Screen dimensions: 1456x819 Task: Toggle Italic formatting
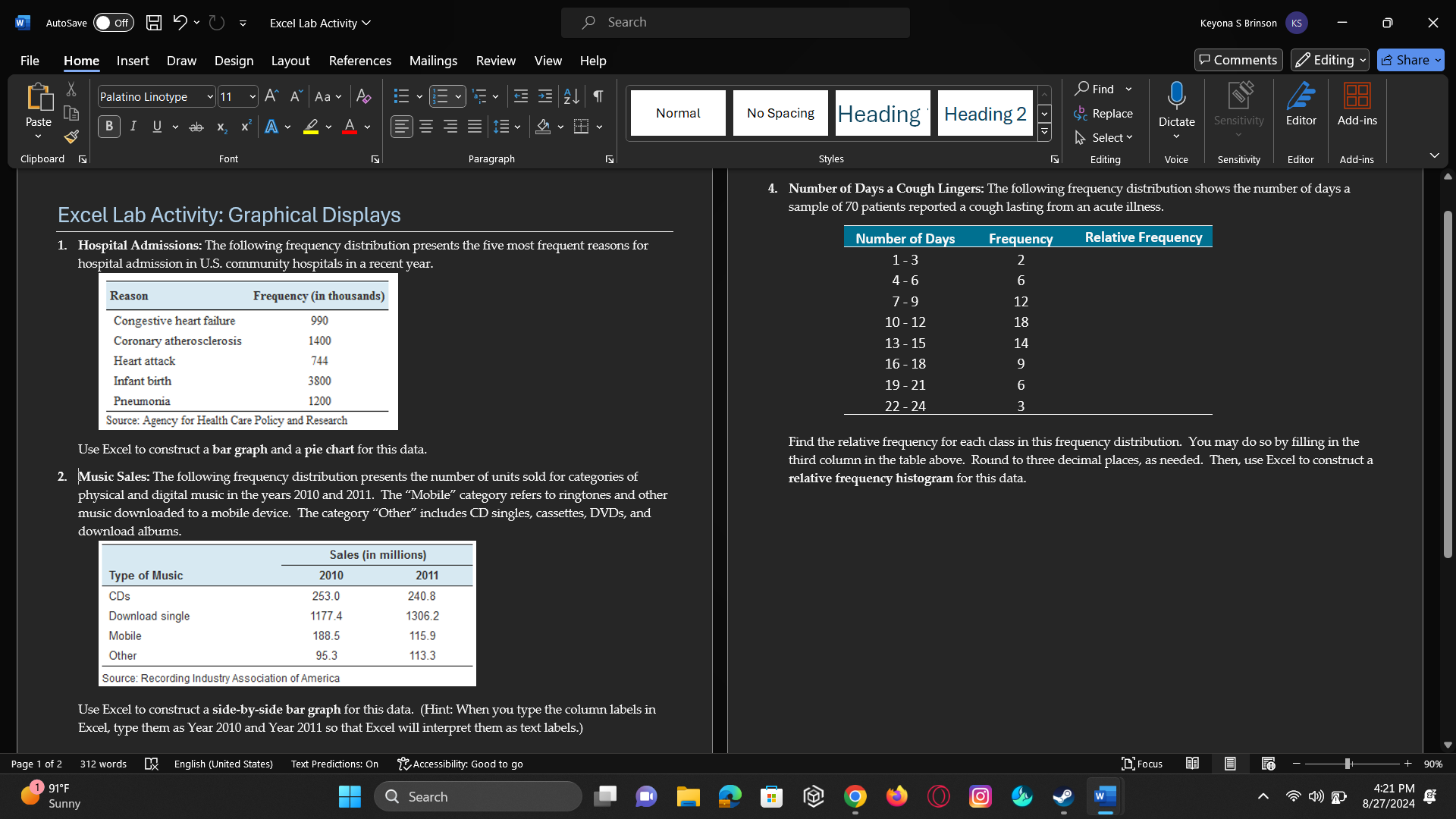pos(133,127)
